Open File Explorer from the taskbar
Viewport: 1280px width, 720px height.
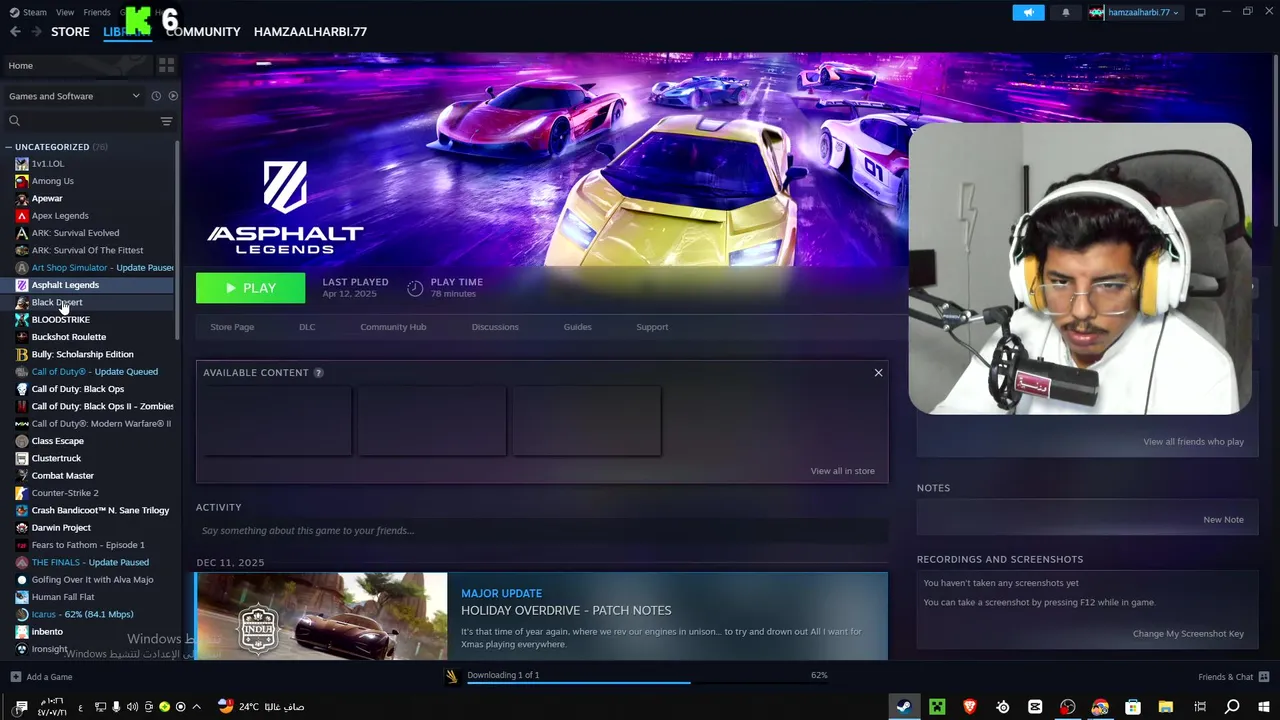tap(1165, 707)
